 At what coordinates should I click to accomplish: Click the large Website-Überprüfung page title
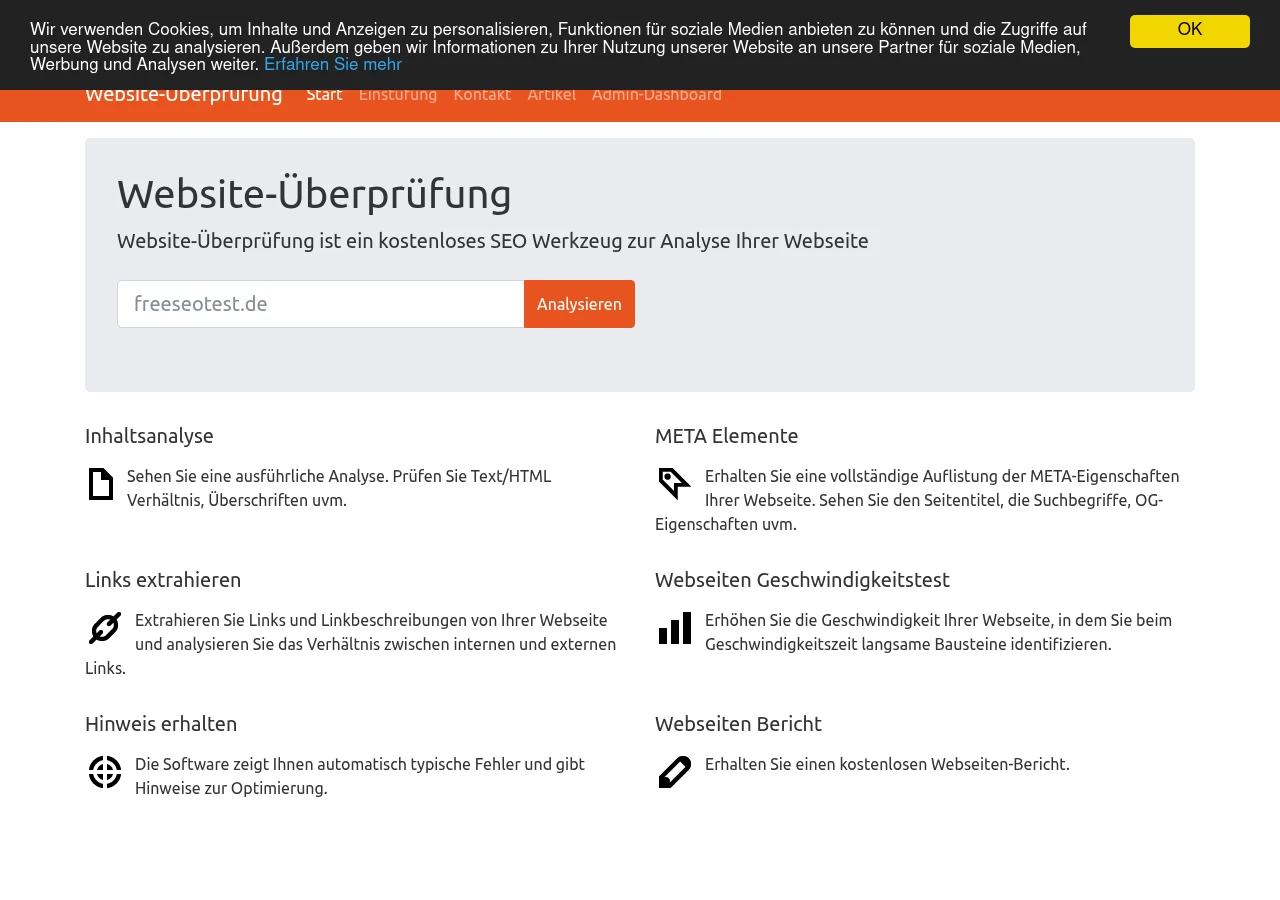[x=314, y=193]
